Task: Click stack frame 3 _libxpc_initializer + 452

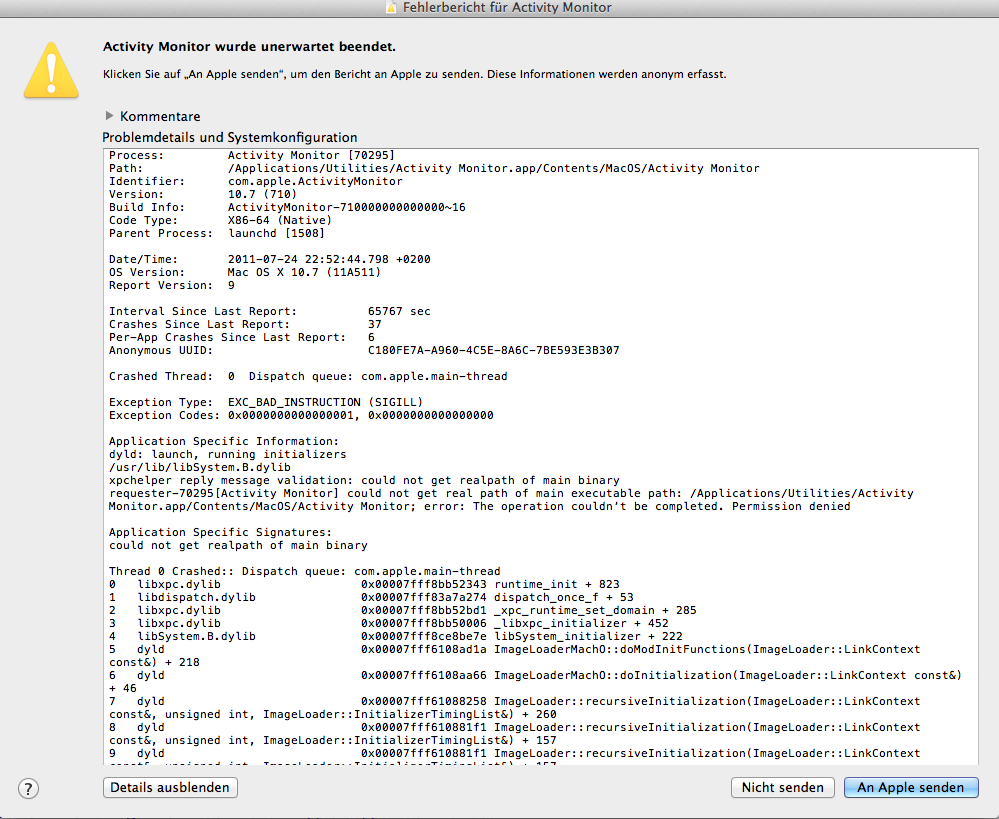Action: pos(389,623)
